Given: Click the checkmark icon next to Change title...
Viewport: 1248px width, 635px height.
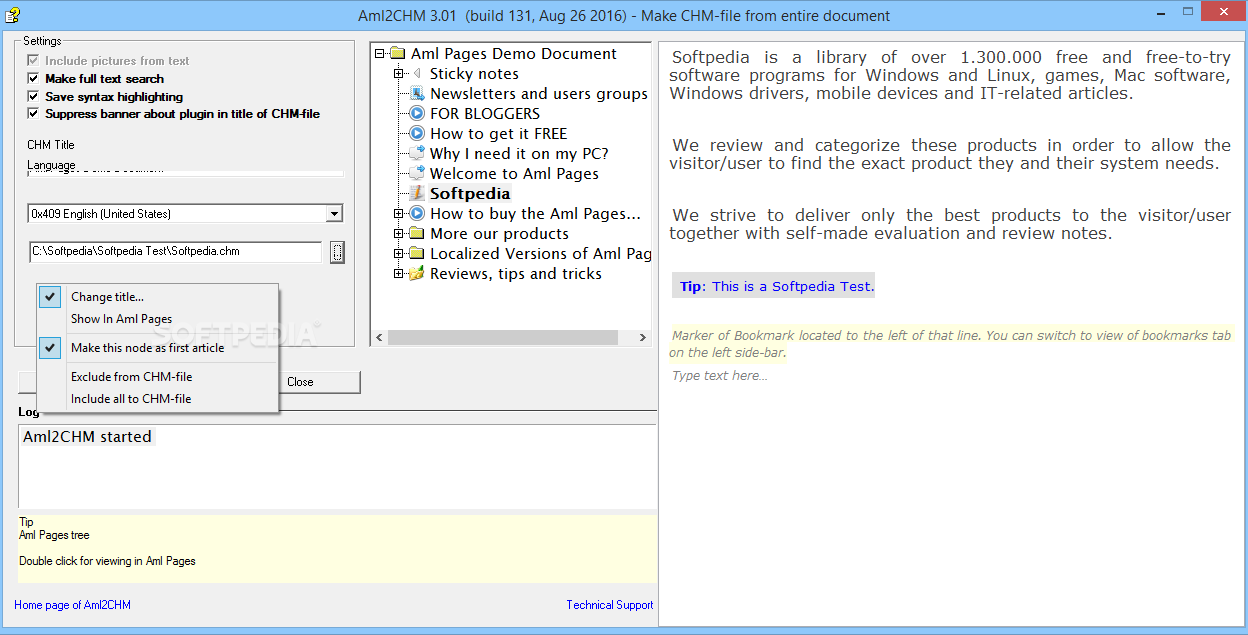Looking at the screenshot, I should coord(52,297).
